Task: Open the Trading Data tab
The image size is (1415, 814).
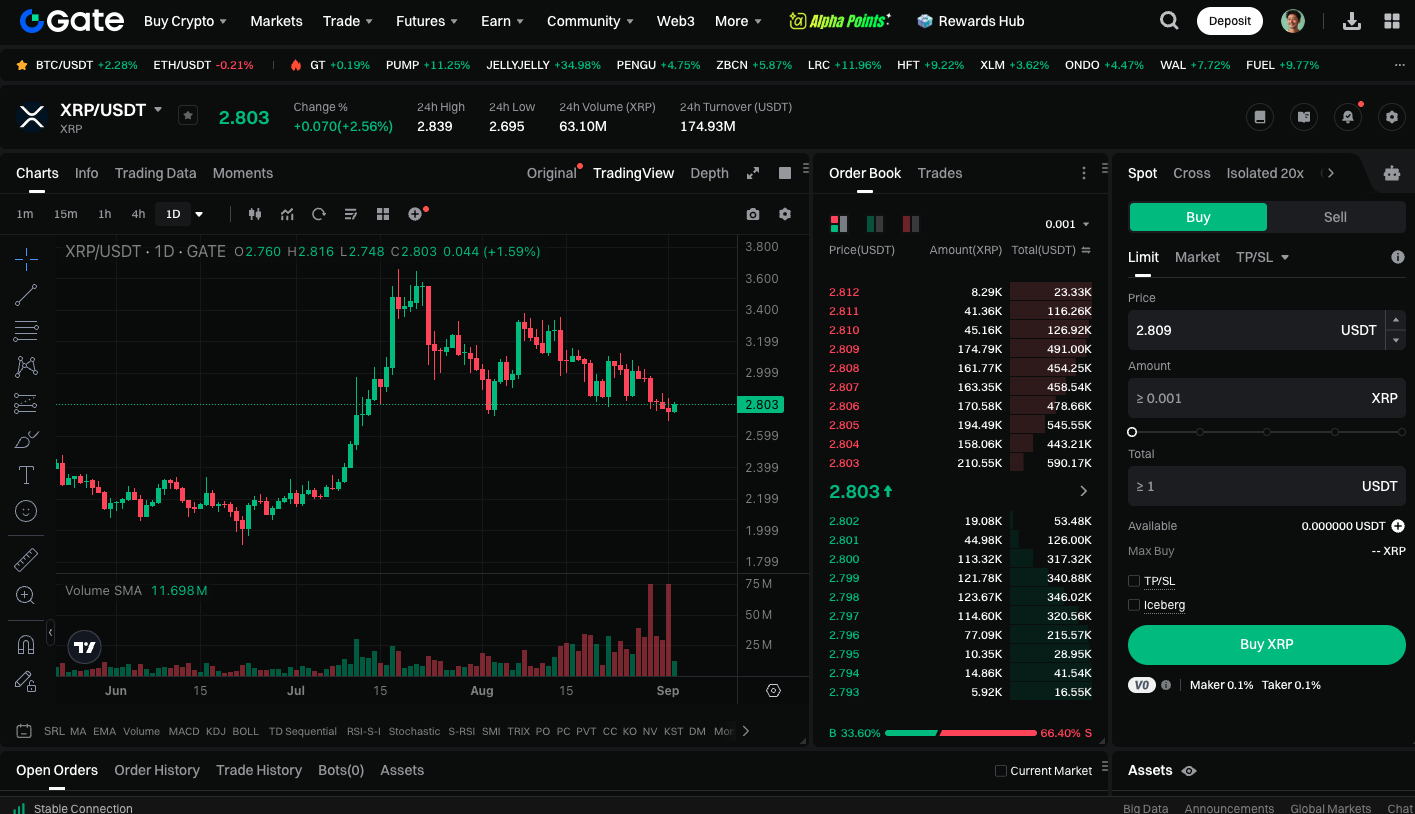Action: (x=155, y=173)
